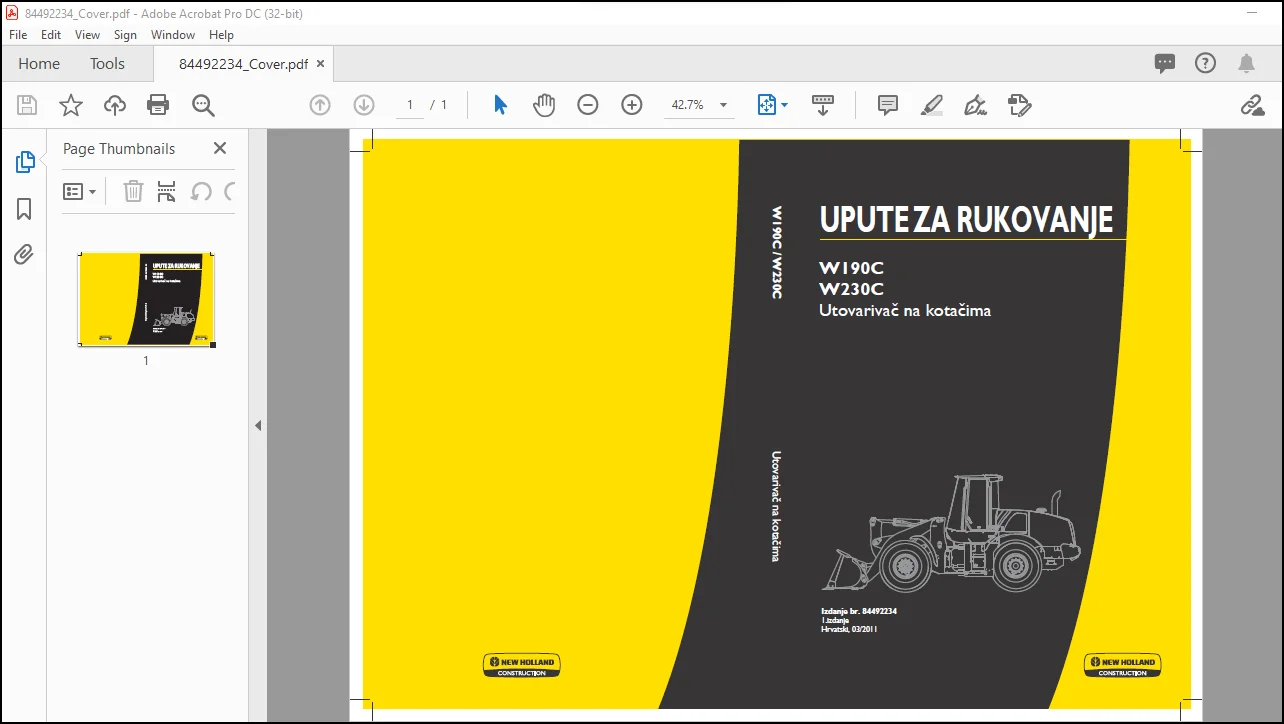Open the View menu
Viewport: 1284px width, 724px height.
[x=88, y=34]
